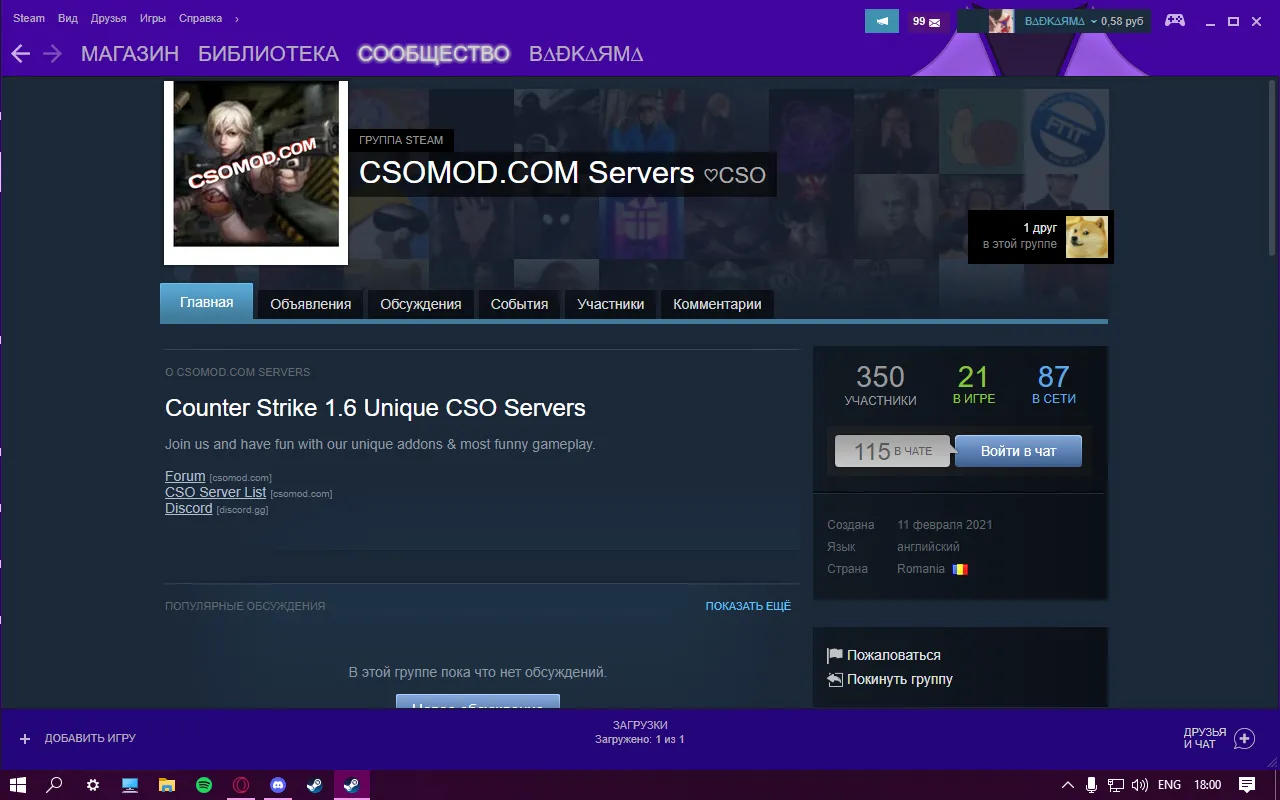
Task: Open the Игры menu
Action: (153, 18)
